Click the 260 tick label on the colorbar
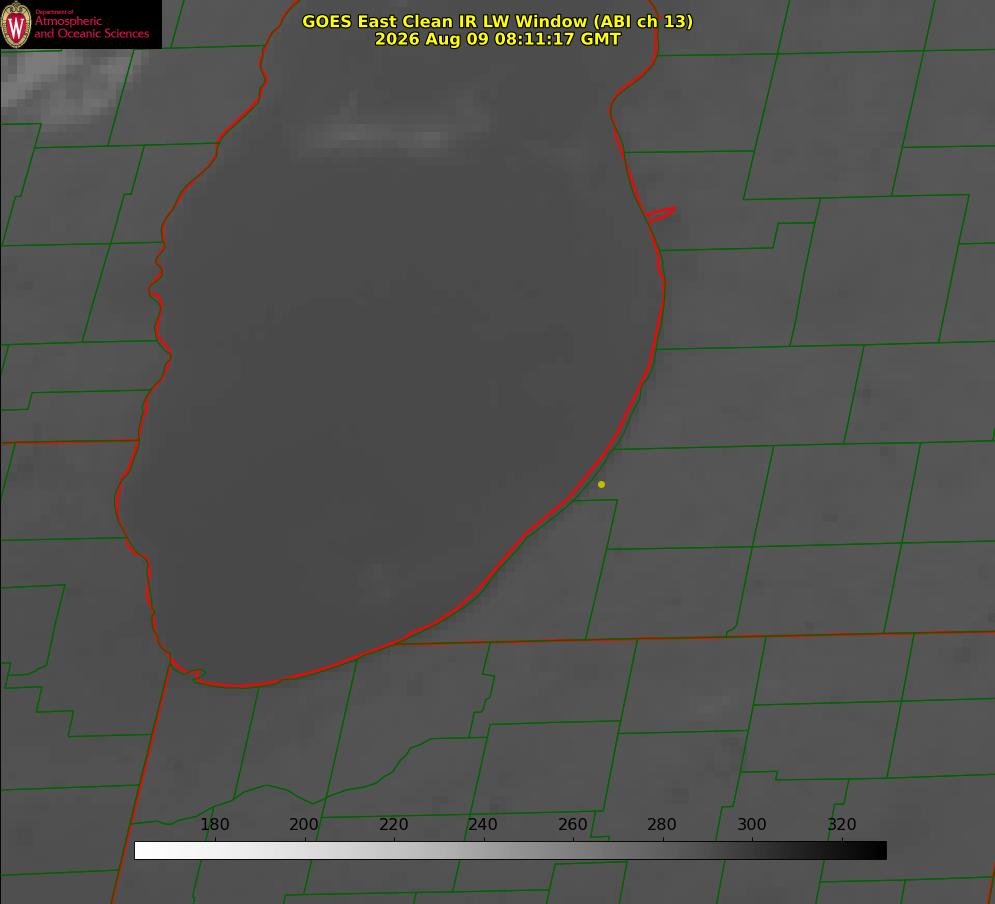This screenshot has width=995, height=904. [x=572, y=824]
